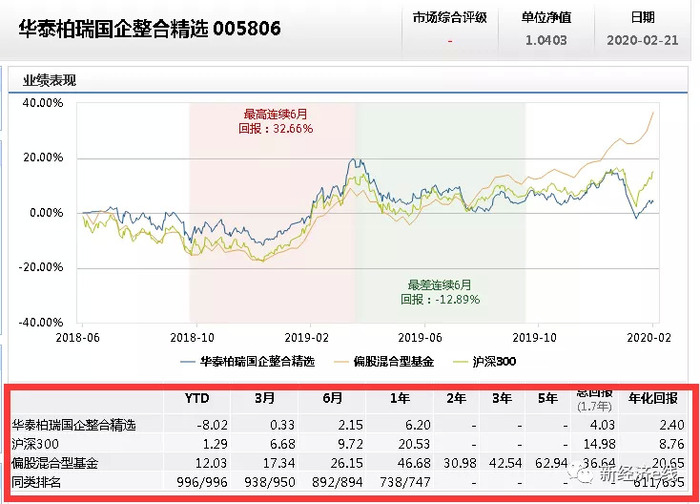The width and height of the screenshot is (700, 504).
Task: Click x-axis label 2019-02
Action: point(306,338)
